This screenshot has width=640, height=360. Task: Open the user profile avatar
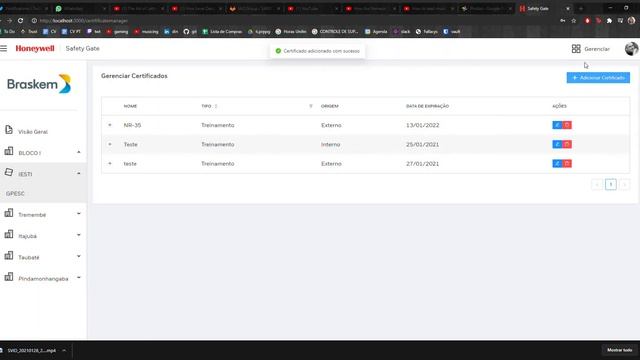coord(631,49)
